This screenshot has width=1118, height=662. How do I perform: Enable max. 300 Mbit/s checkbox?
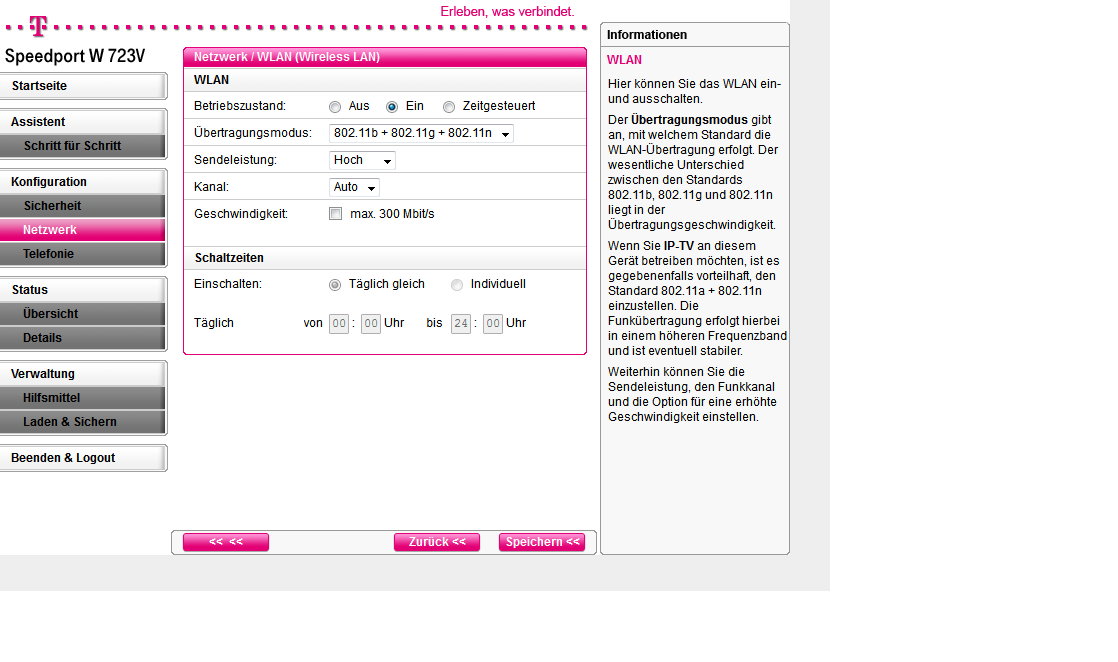335,214
